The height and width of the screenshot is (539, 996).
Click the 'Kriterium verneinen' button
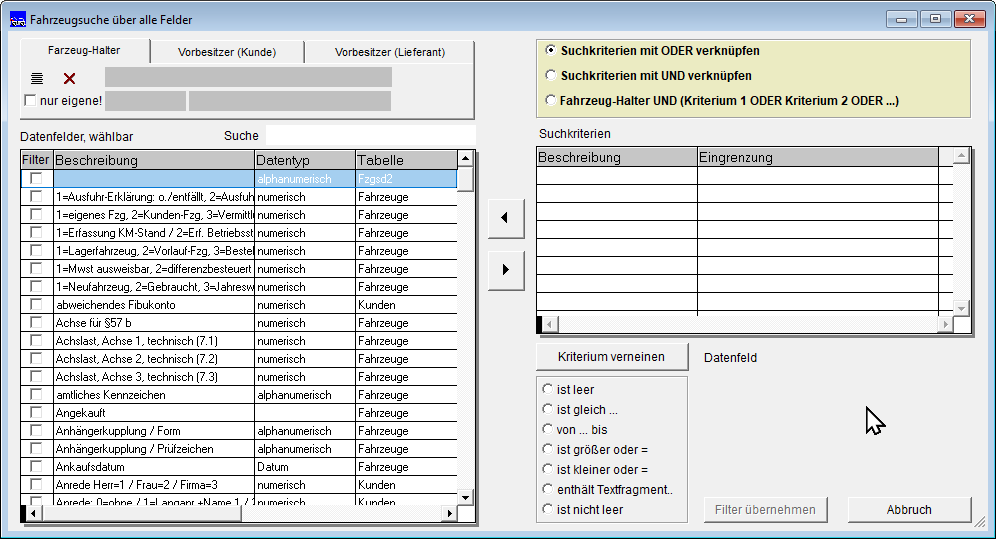pos(611,357)
